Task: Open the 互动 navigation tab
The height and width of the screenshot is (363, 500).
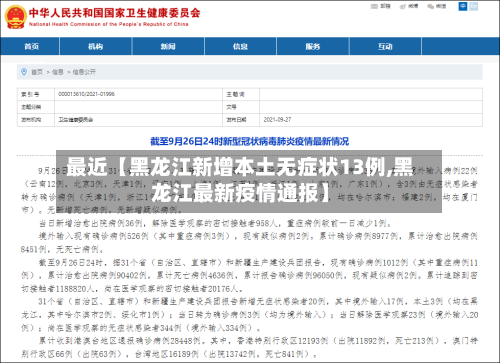Action: [385, 46]
